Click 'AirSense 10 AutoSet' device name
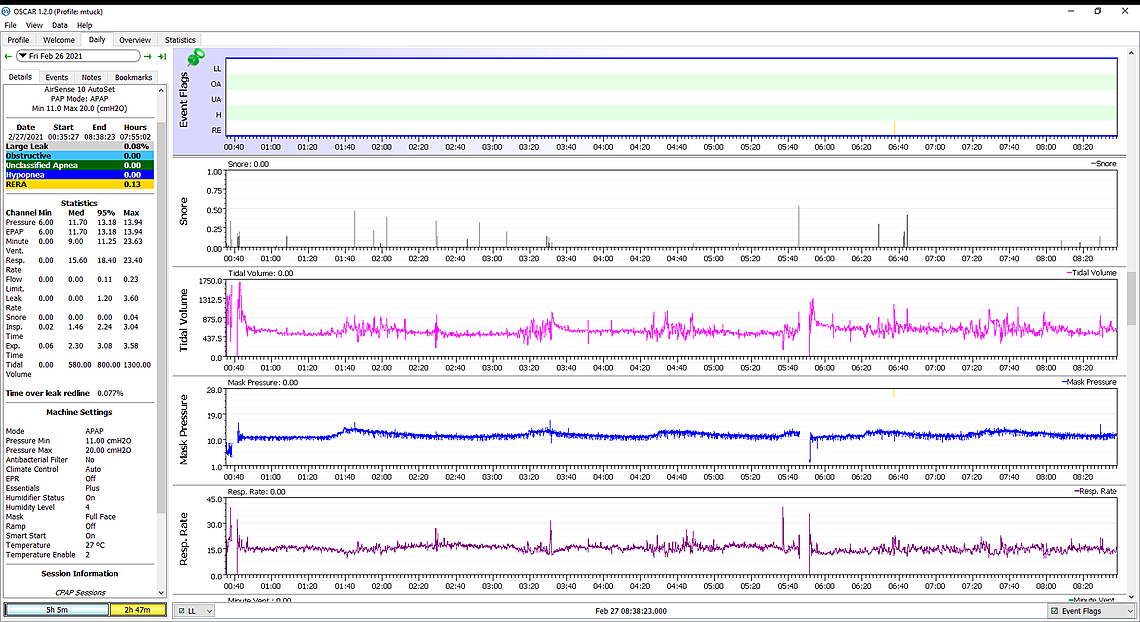Screen dimensions: 1140x622 (x=79, y=89)
